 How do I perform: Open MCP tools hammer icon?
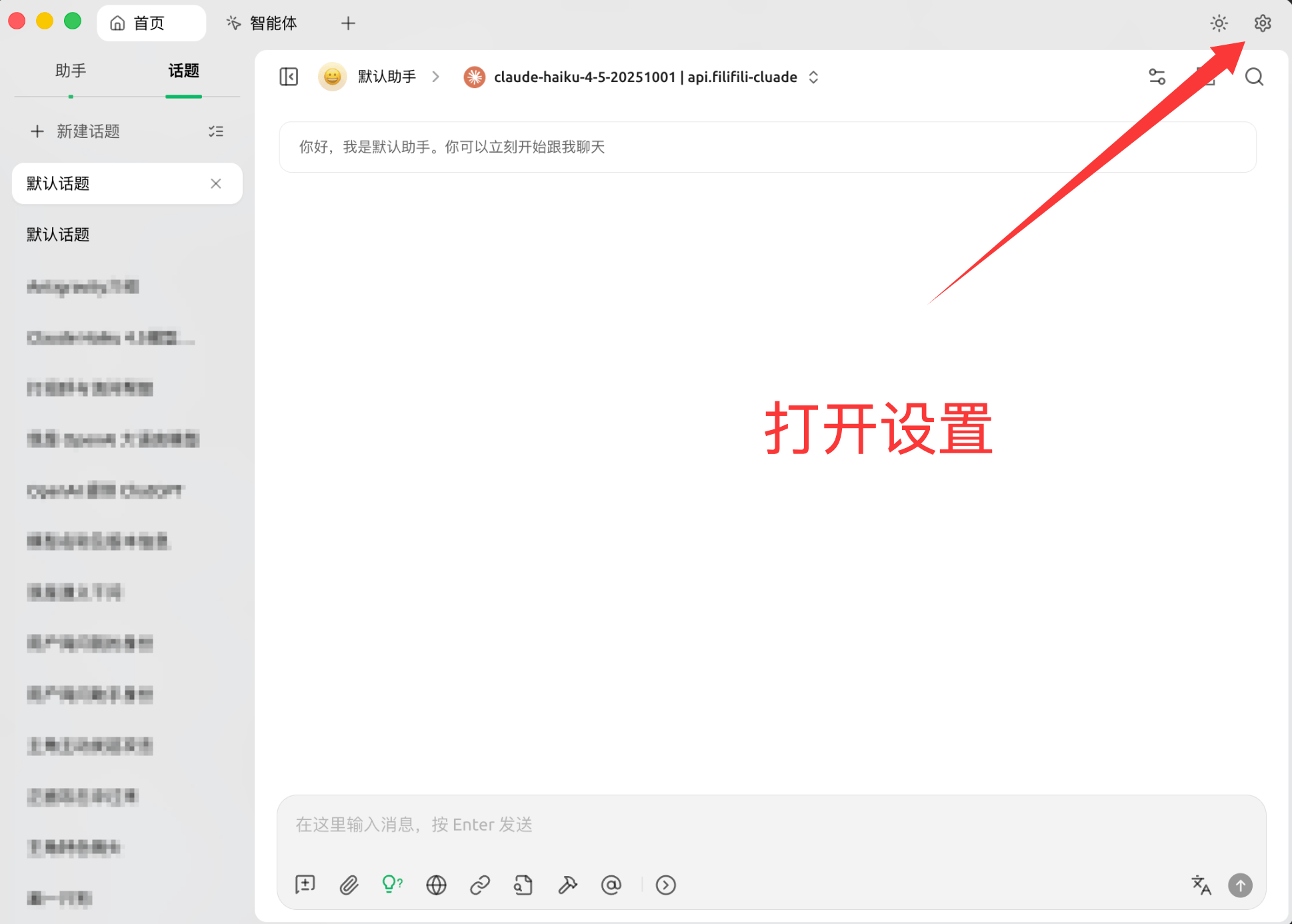pos(567,885)
